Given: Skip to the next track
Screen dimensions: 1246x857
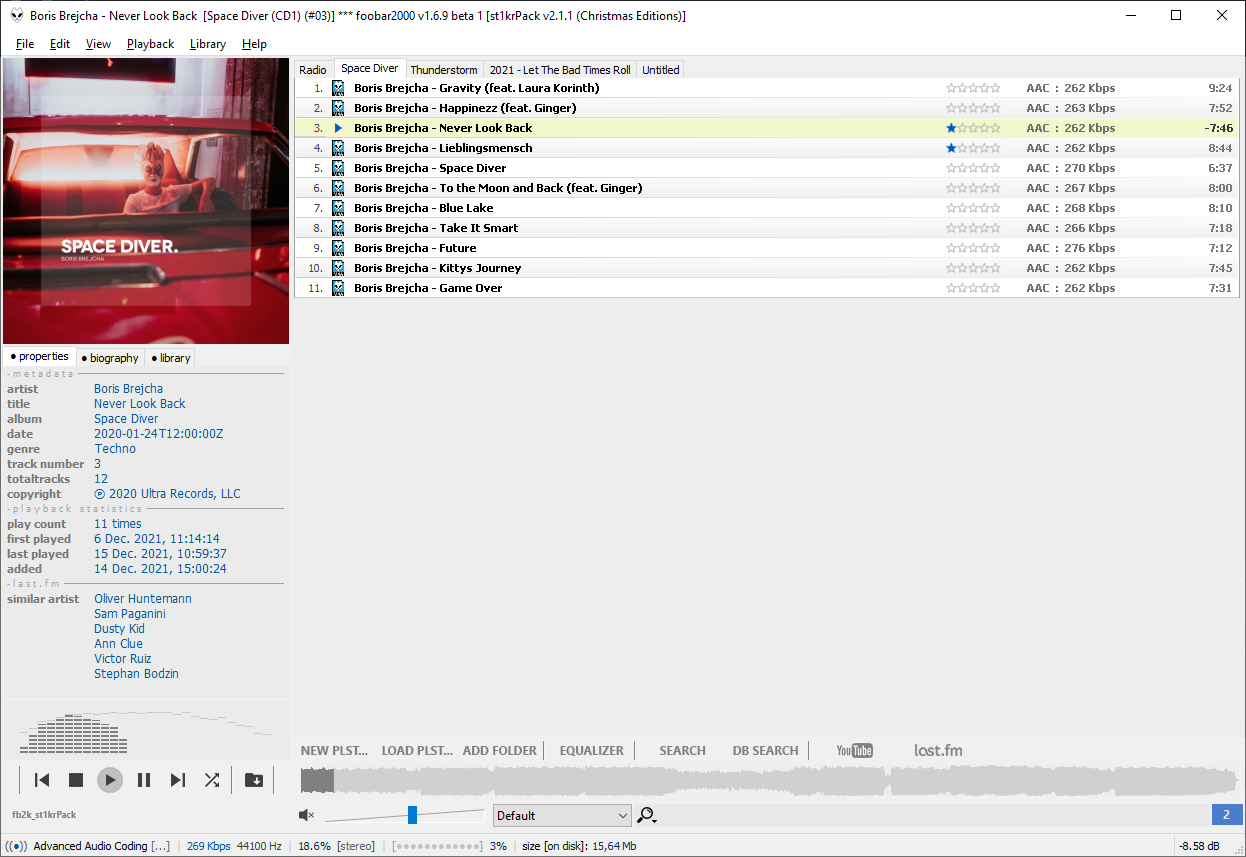Looking at the screenshot, I should 178,780.
